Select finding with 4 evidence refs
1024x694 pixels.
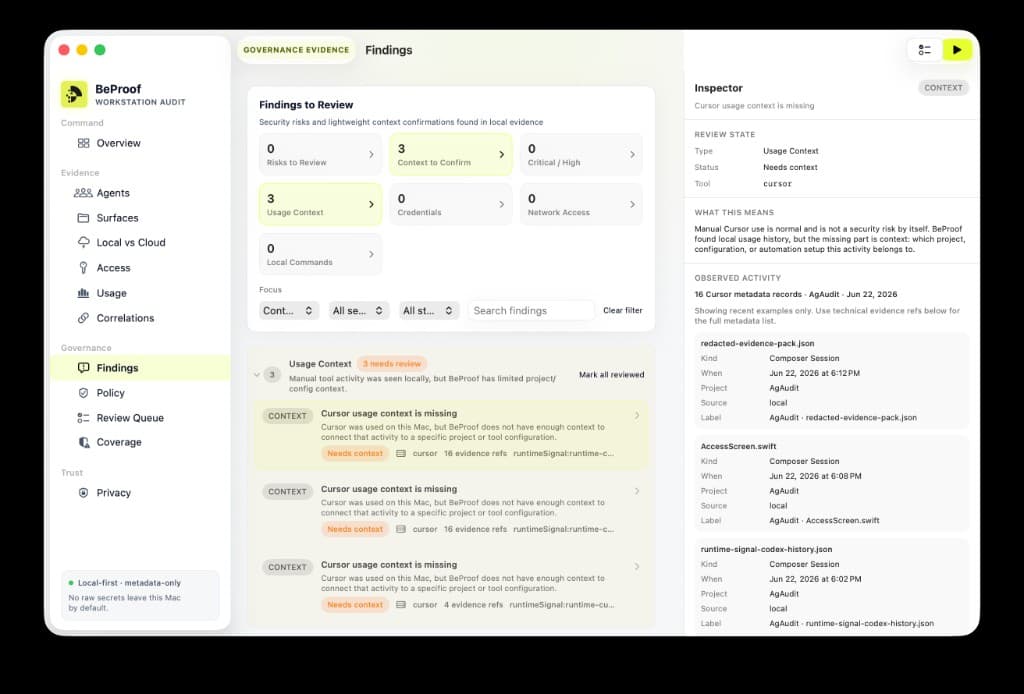[x=451, y=584]
